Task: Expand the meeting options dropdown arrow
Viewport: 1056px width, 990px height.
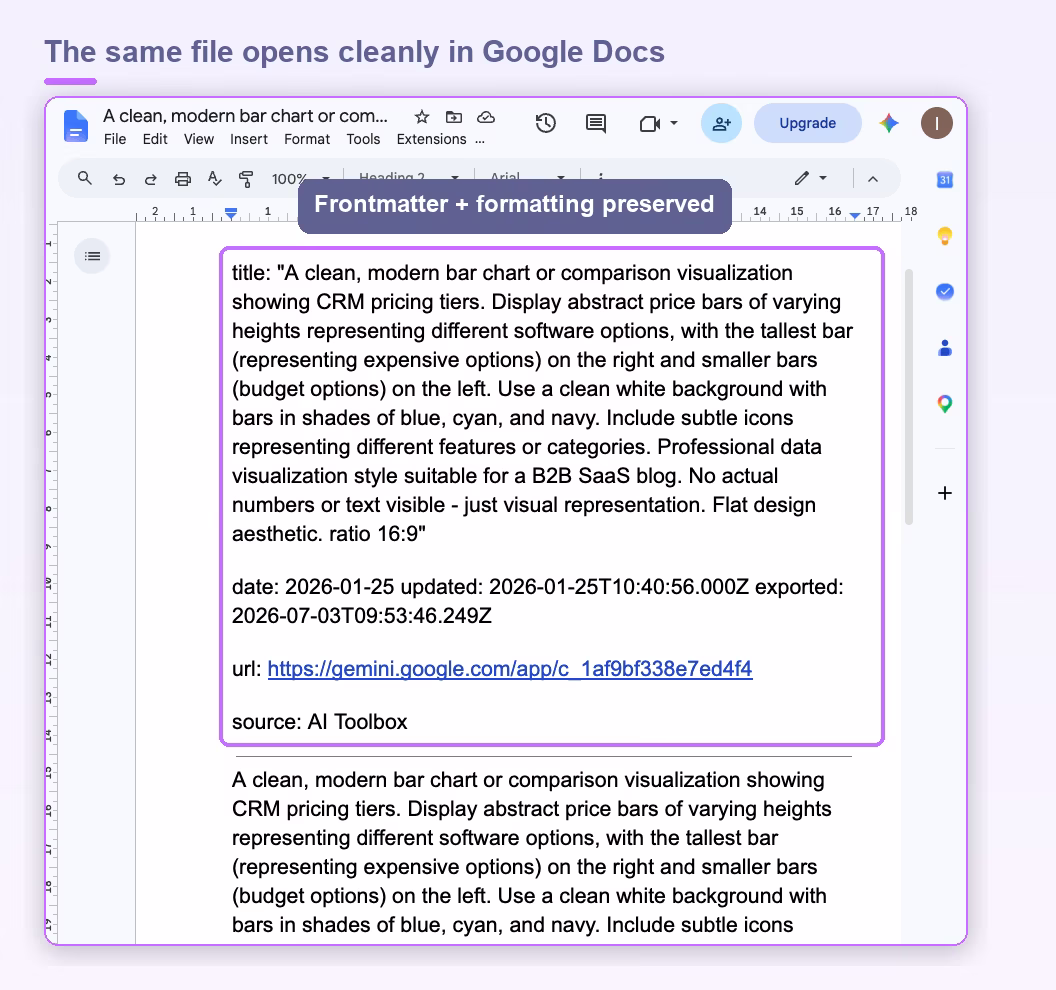Action: click(x=673, y=123)
